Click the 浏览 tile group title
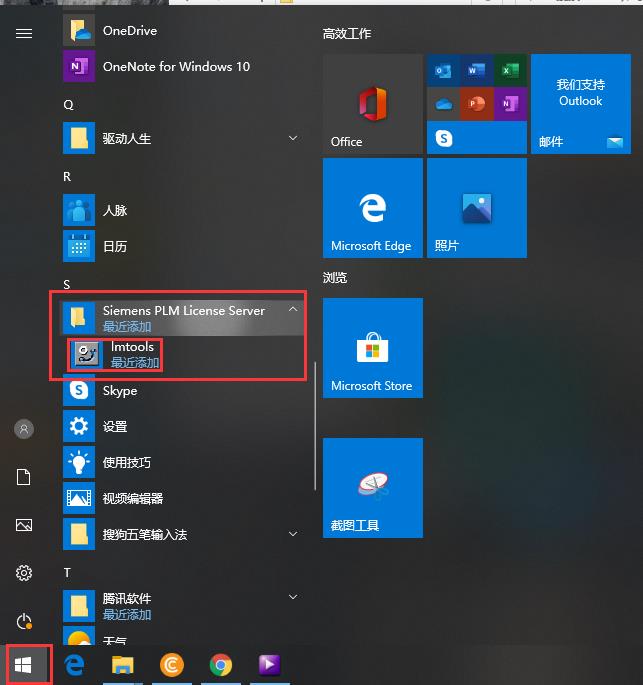The width and height of the screenshot is (643, 685). coord(335,278)
